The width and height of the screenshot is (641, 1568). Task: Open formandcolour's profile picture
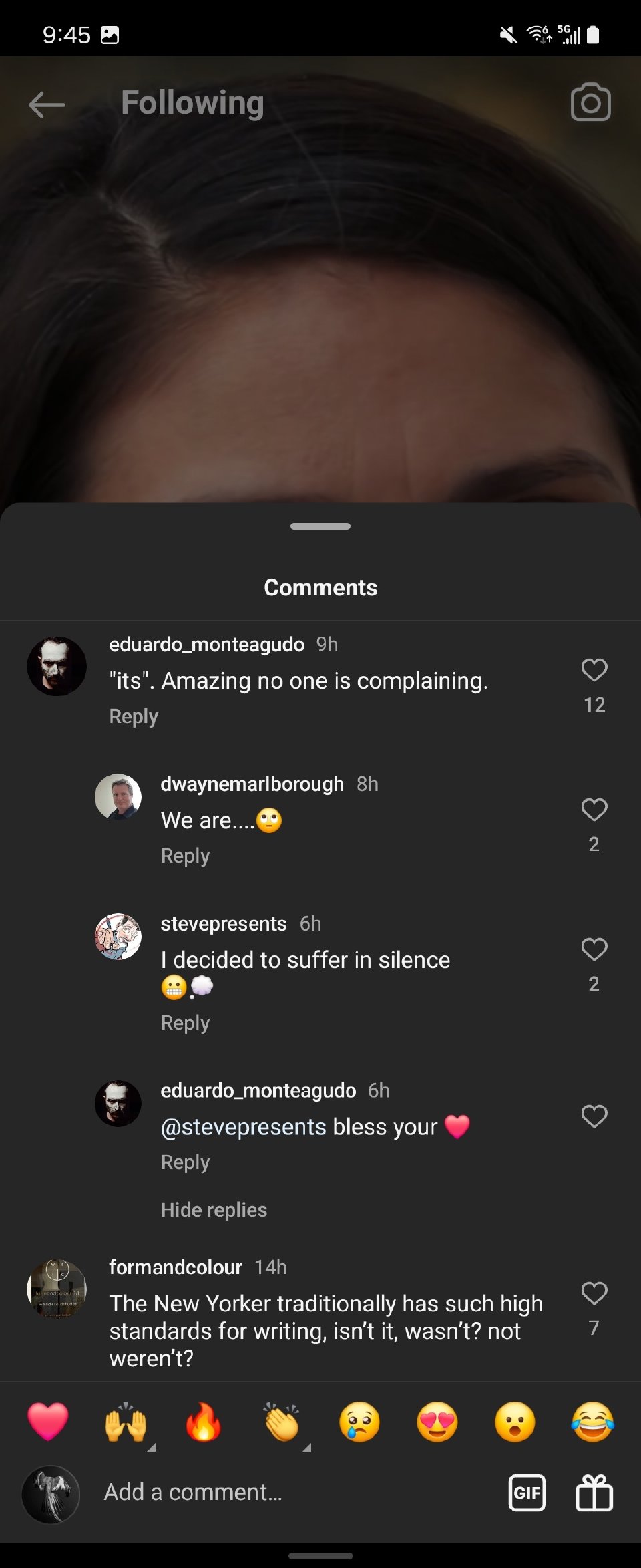click(x=57, y=1289)
